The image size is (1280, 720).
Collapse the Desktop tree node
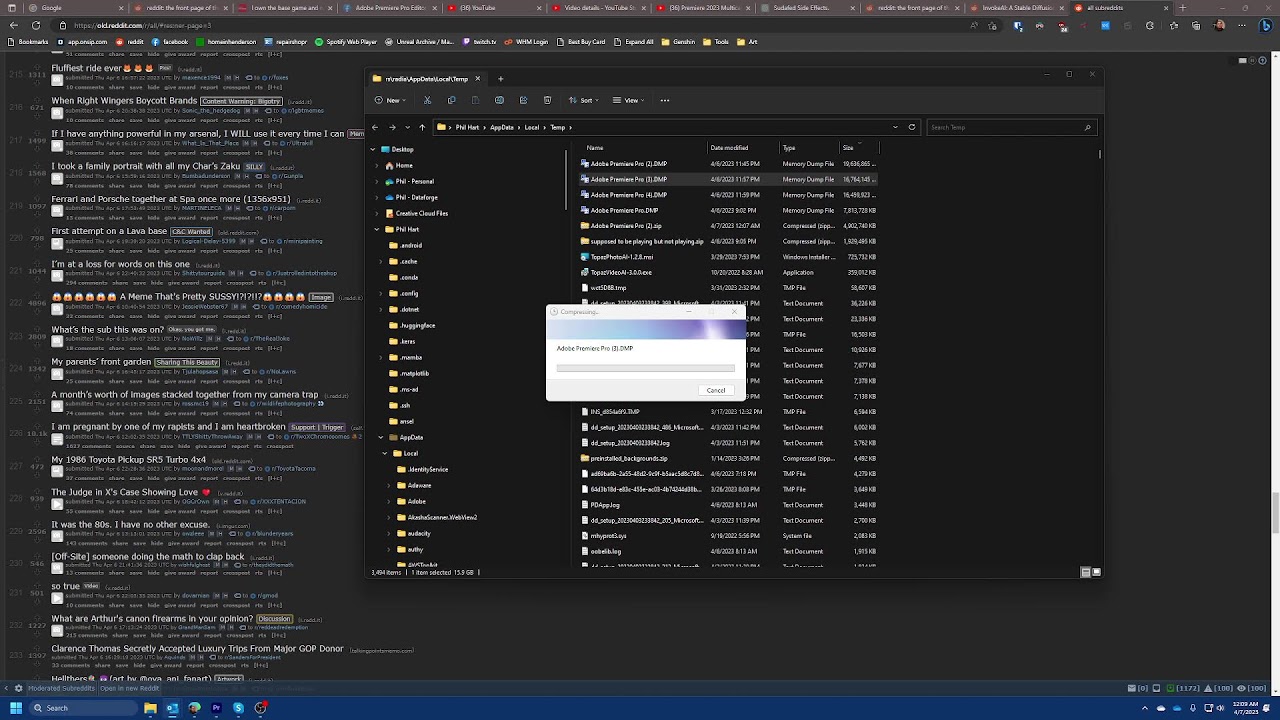coord(373,149)
